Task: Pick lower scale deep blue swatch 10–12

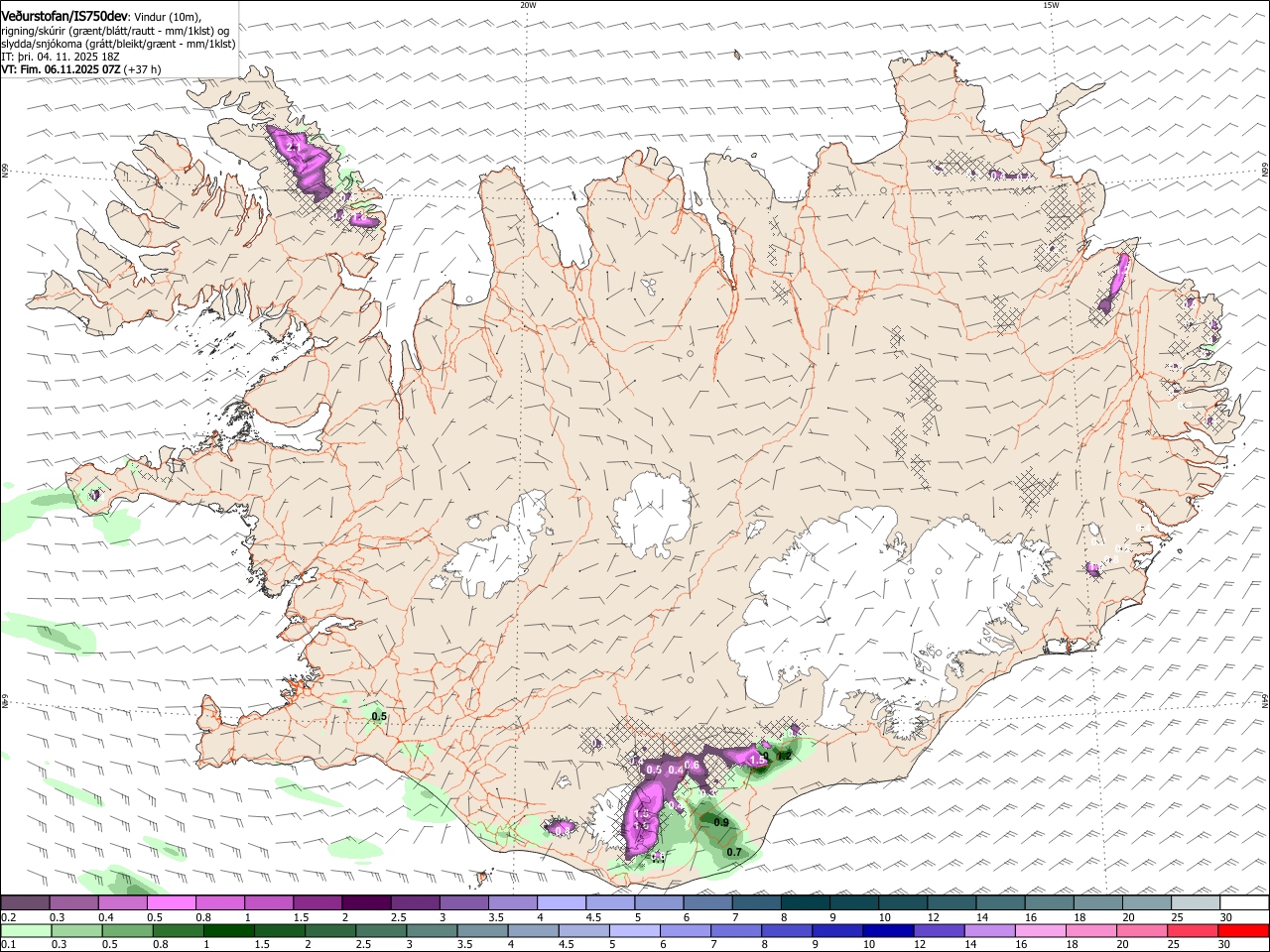Action: tap(888, 930)
